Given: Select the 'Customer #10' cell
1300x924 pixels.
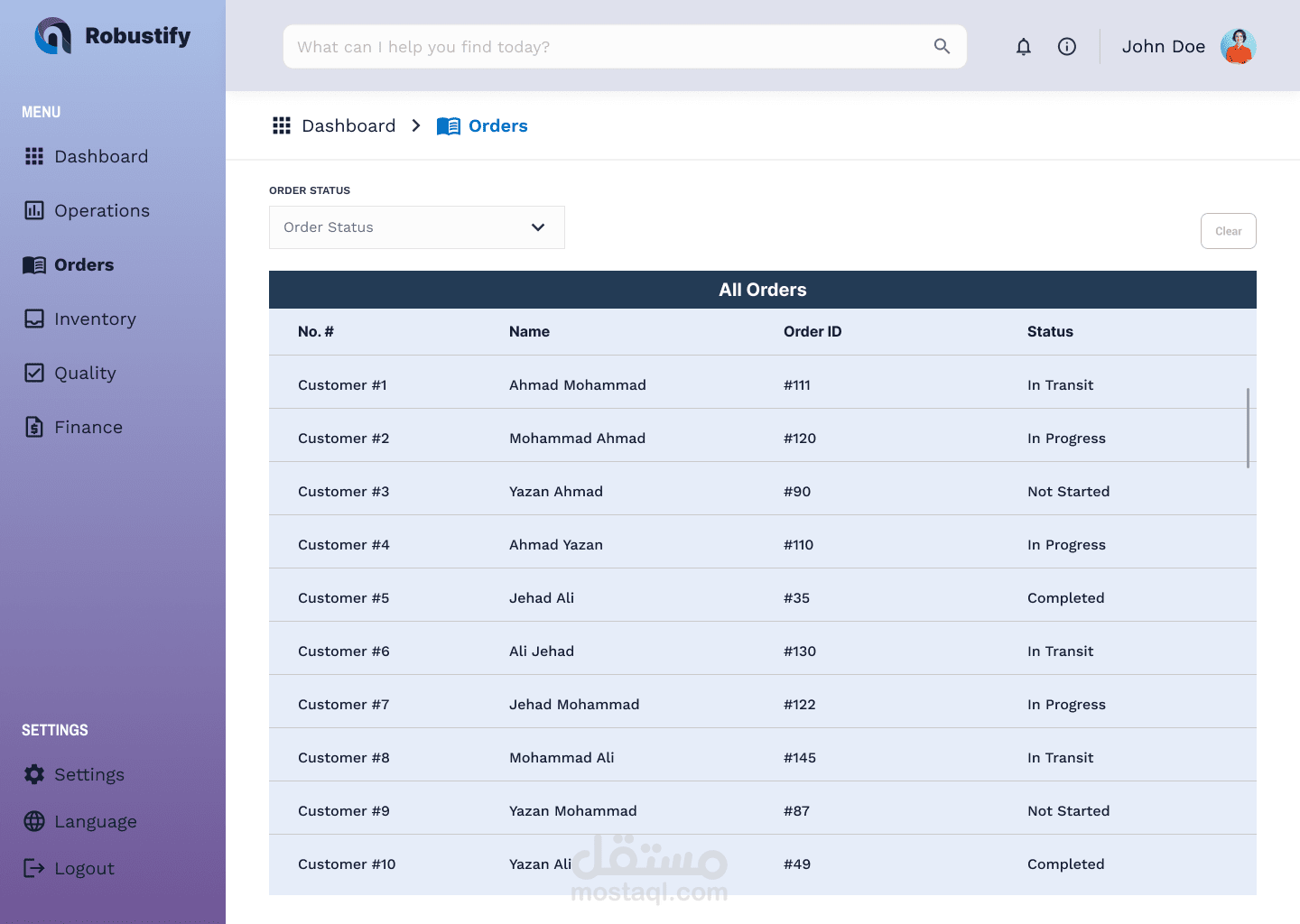Looking at the screenshot, I should pyautogui.click(x=347, y=864).
